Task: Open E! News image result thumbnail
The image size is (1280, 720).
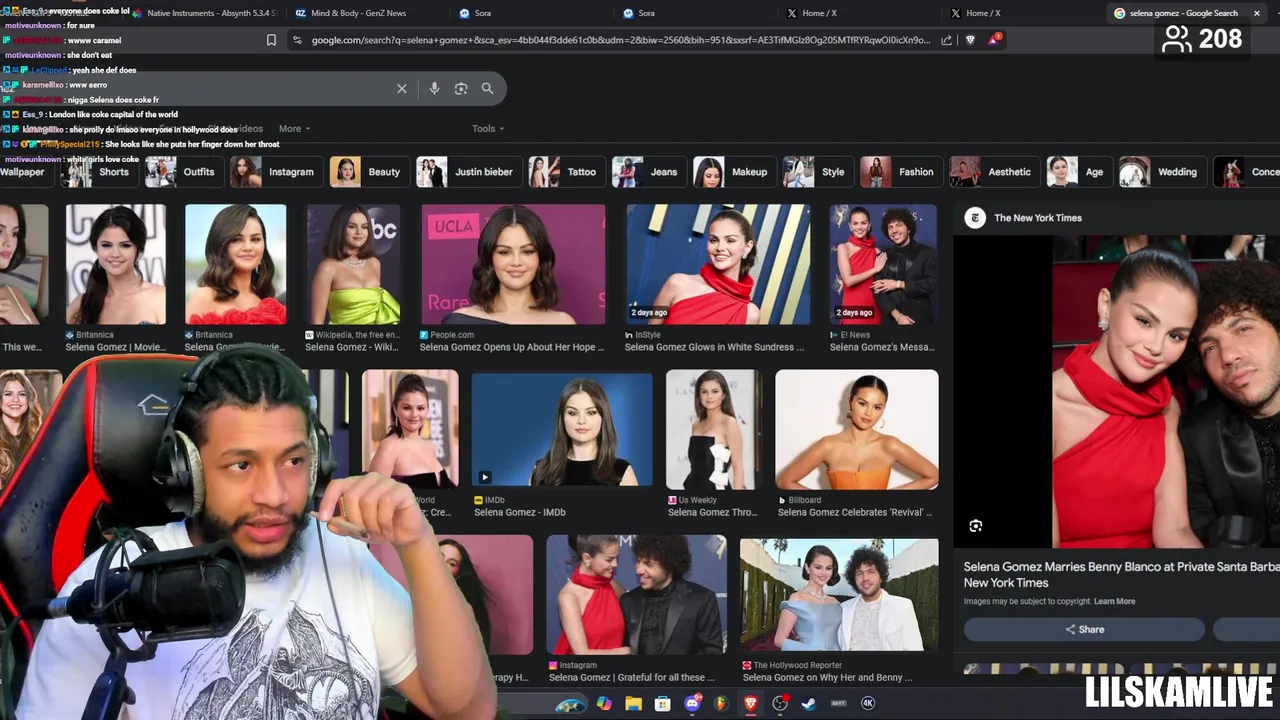Action: pyautogui.click(x=883, y=265)
